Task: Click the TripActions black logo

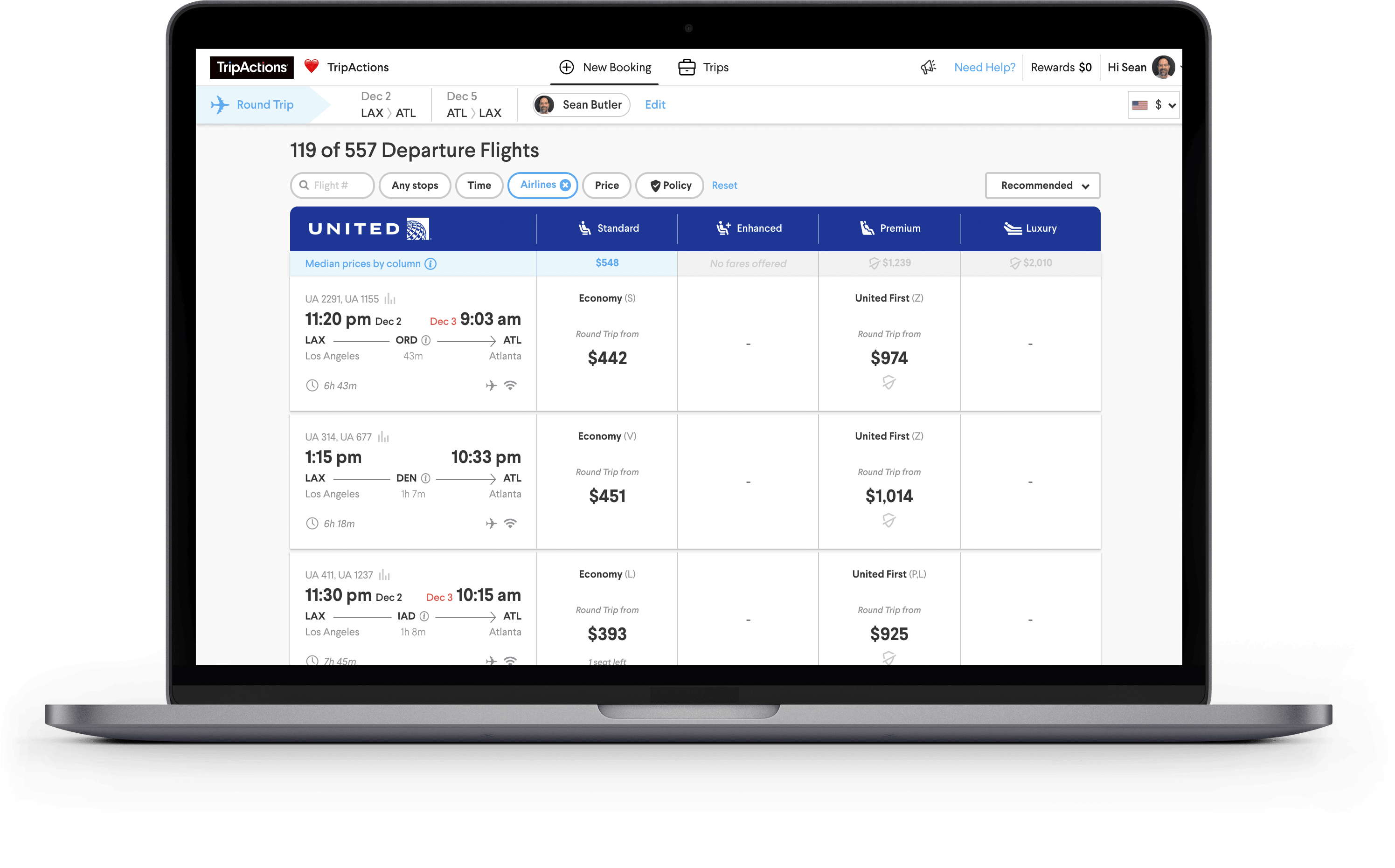Action: (251, 67)
